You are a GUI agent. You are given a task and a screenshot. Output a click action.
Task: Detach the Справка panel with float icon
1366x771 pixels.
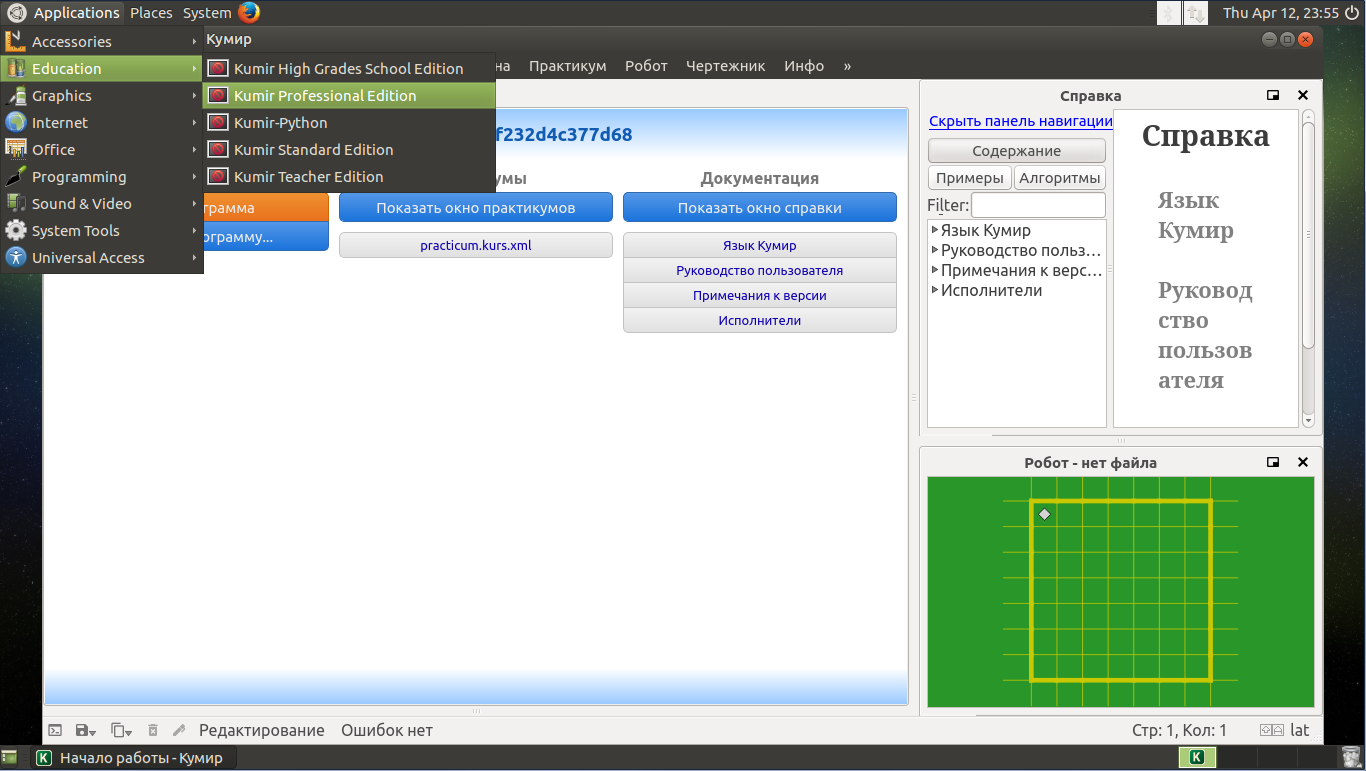coord(1273,95)
